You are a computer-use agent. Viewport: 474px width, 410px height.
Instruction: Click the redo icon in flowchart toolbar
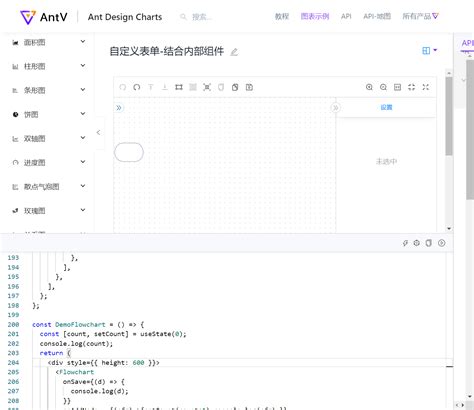tap(137, 87)
